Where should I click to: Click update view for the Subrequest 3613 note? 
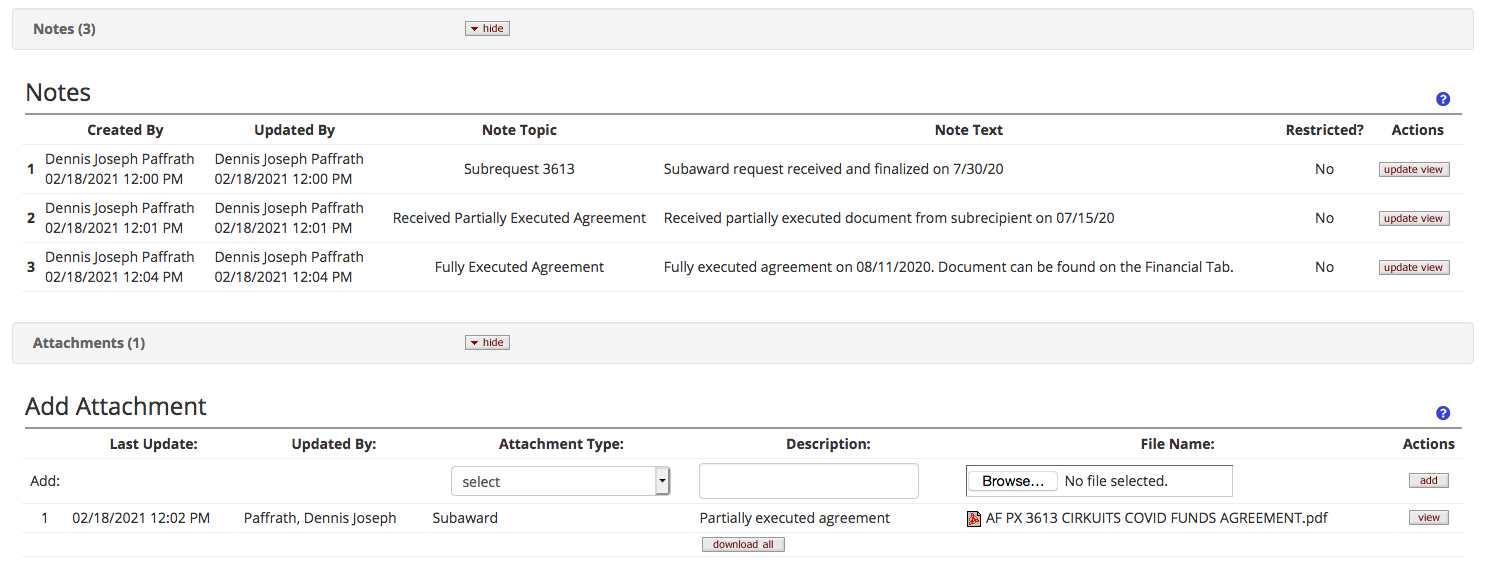pos(1413,169)
